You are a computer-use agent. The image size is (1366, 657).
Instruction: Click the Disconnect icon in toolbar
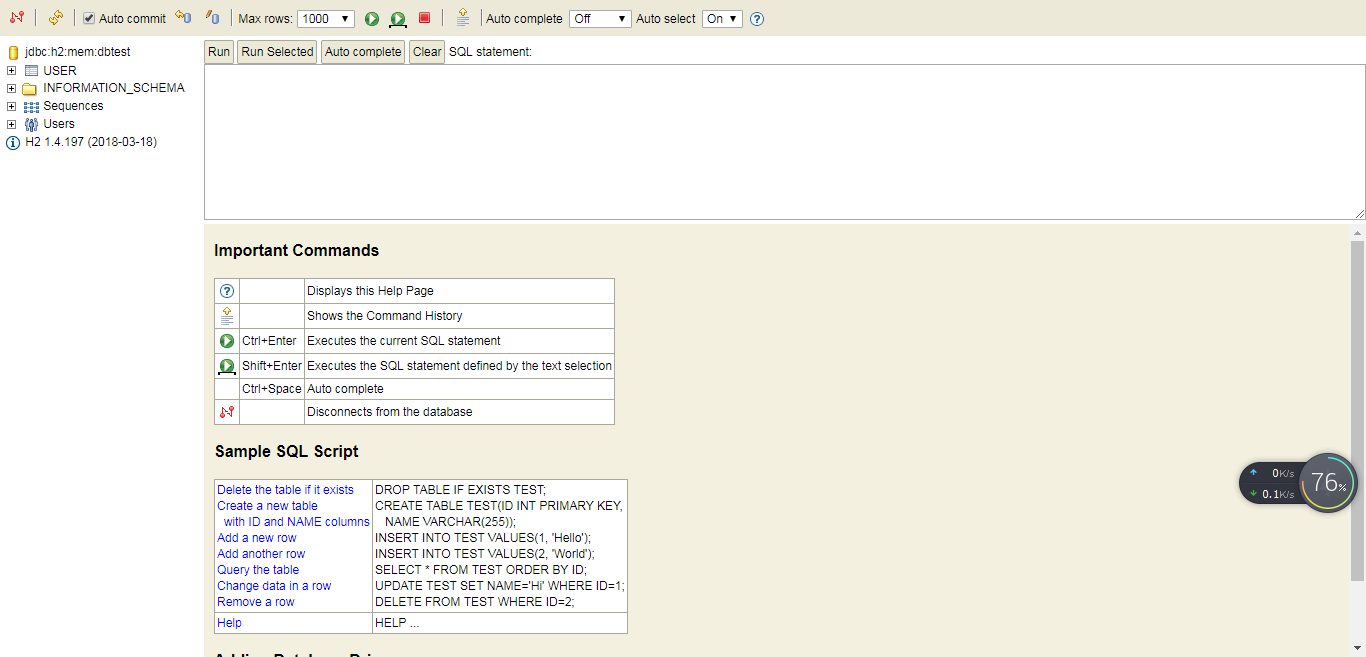point(17,18)
